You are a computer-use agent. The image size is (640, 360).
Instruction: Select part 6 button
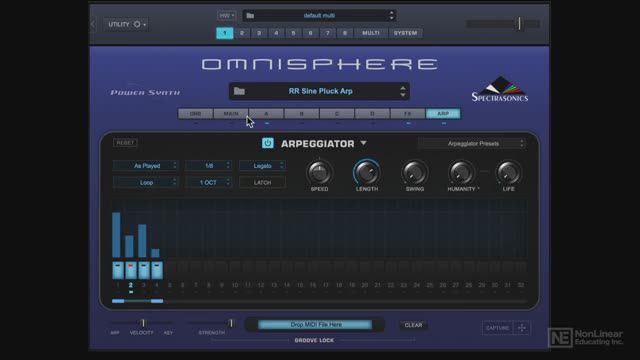pos(310,33)
